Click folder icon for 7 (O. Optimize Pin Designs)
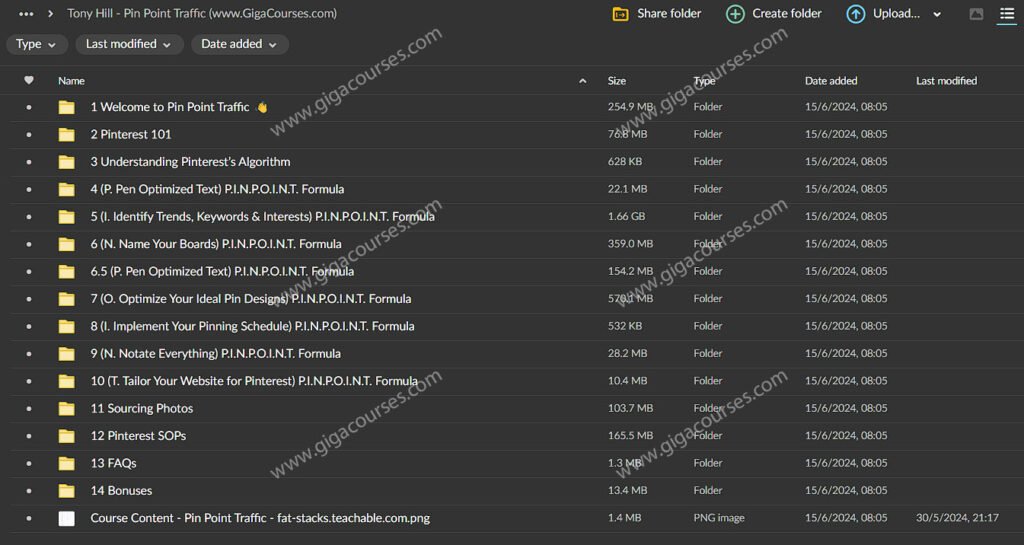The width and height of the screenshot is (1024, 545). (x=67, y=299)
